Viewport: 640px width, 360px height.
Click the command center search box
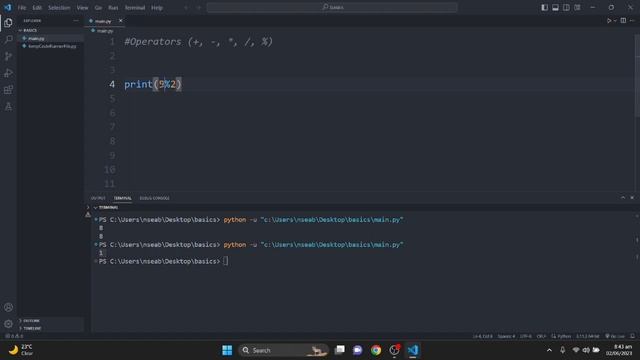[332, 7]
